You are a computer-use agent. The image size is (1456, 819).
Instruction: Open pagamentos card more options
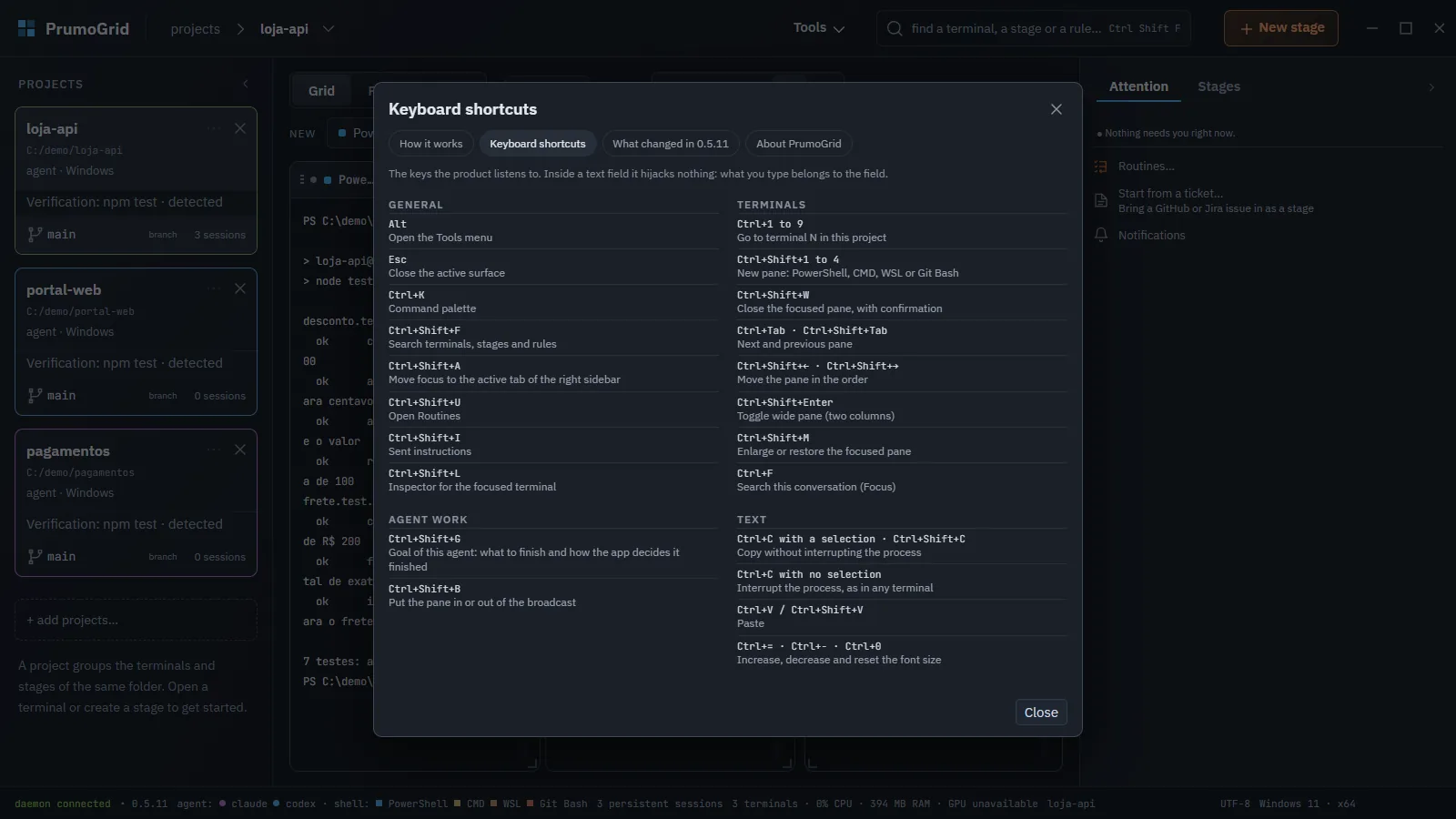[214, 450]
